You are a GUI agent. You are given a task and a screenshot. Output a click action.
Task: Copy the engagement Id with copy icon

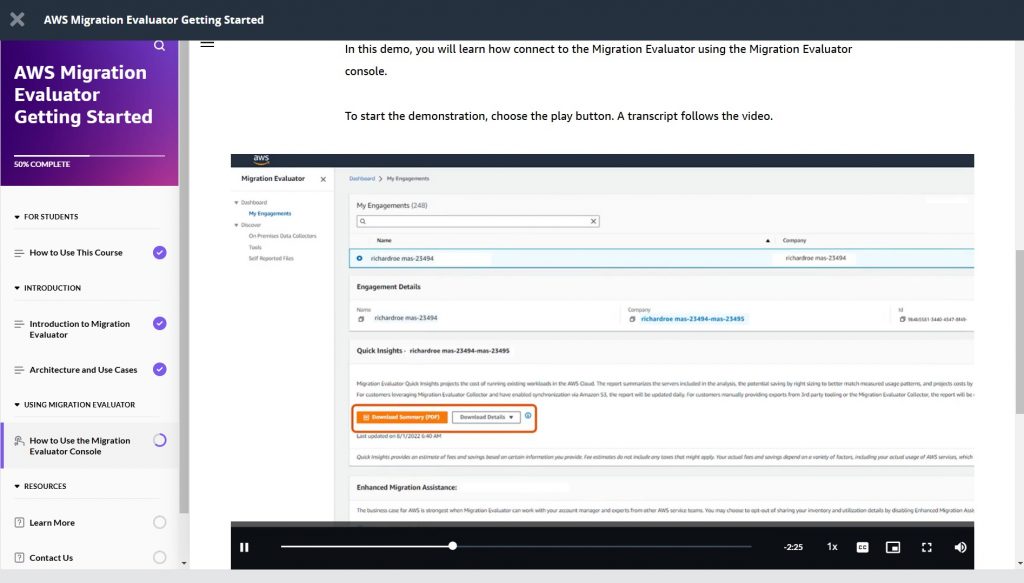(x=903, y=319)
